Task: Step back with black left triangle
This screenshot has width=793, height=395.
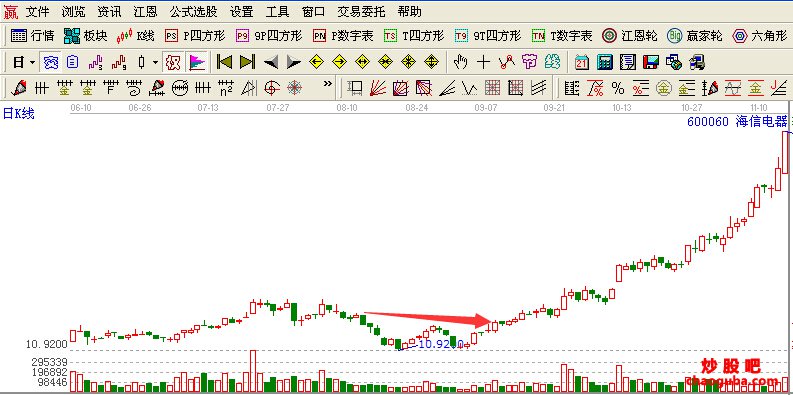Action: tap(271, 62)
